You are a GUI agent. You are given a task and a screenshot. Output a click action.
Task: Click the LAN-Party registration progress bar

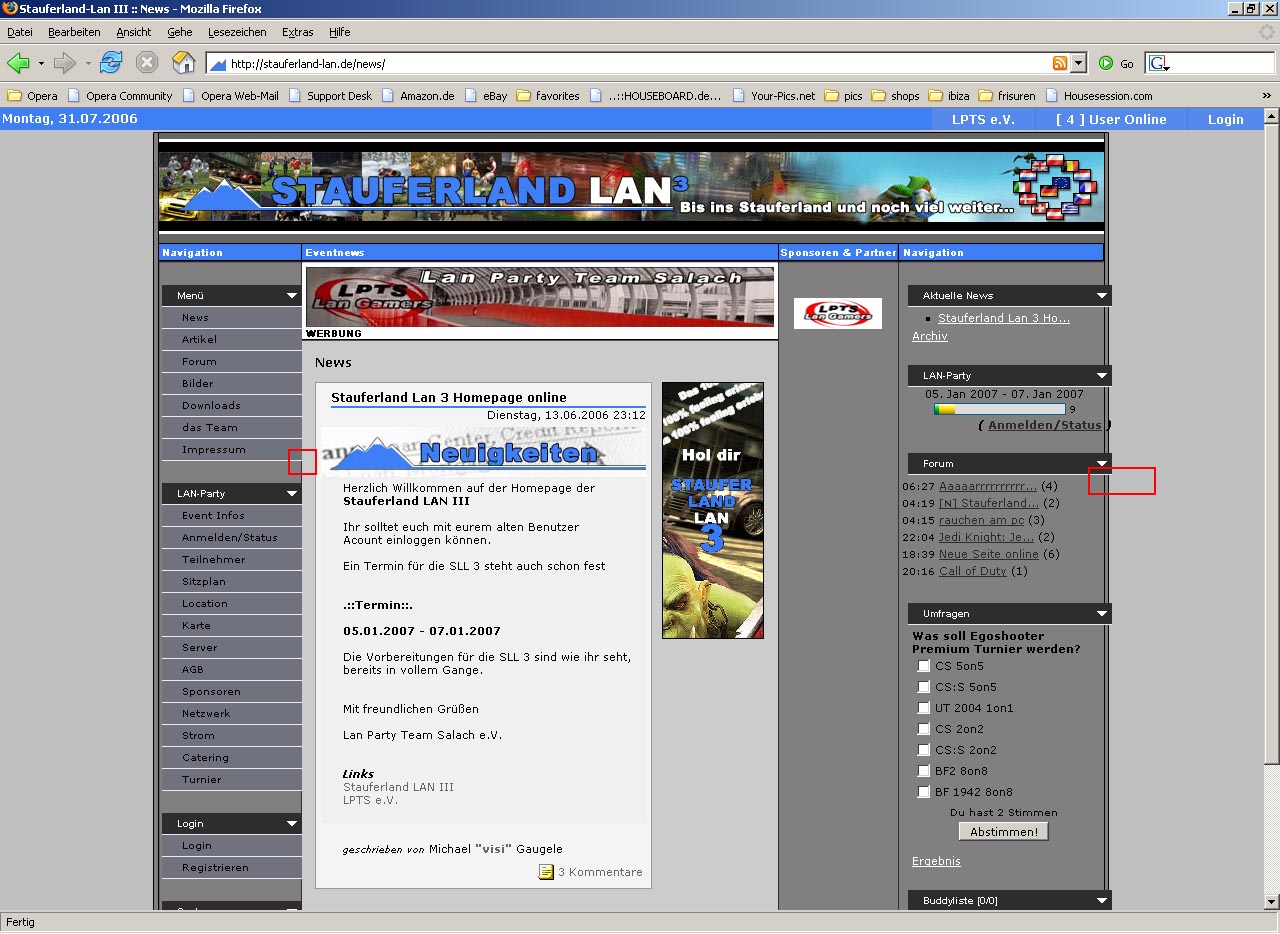[999, 409]
